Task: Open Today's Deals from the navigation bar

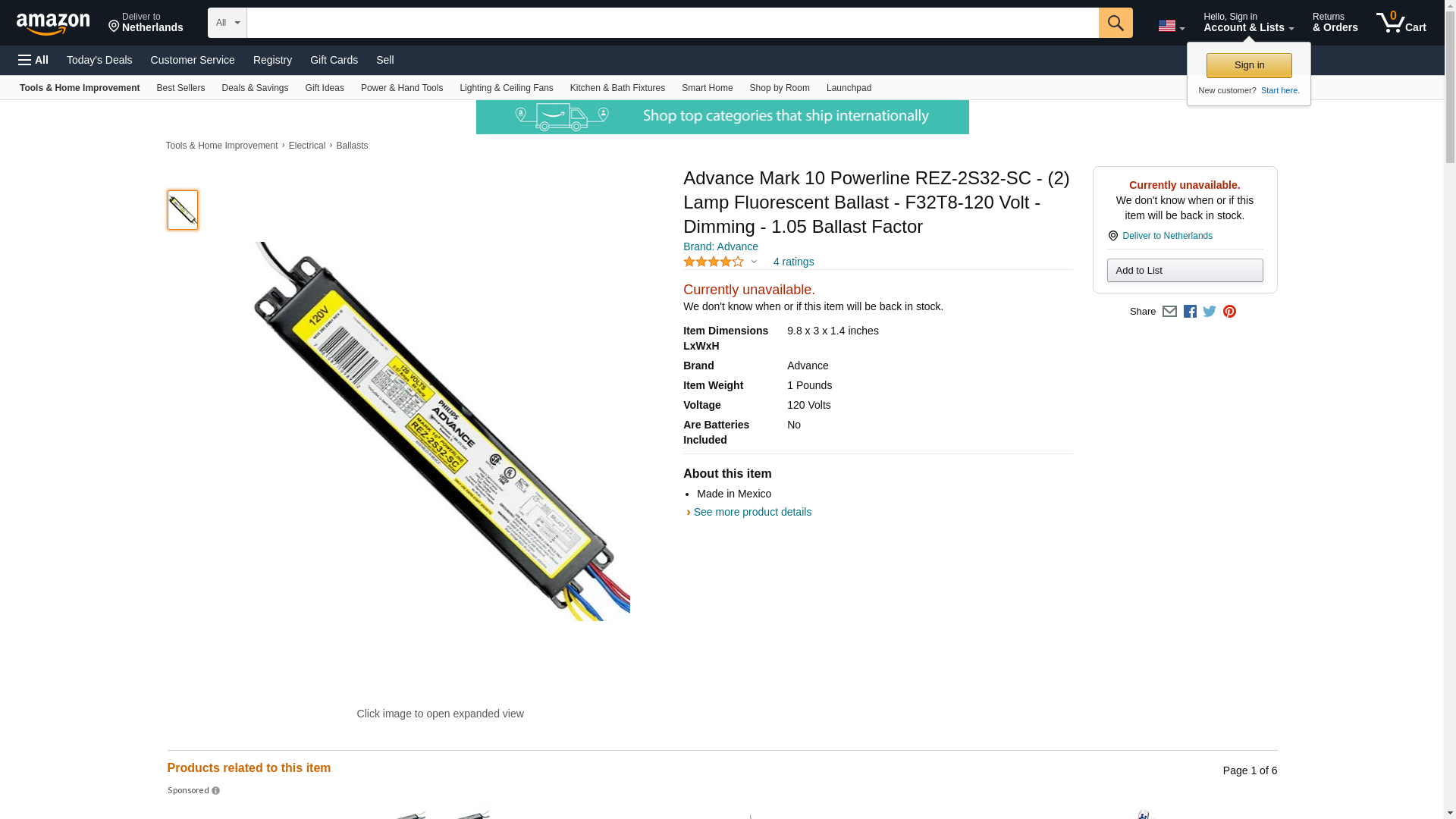Action: click(x=99, y=60)
